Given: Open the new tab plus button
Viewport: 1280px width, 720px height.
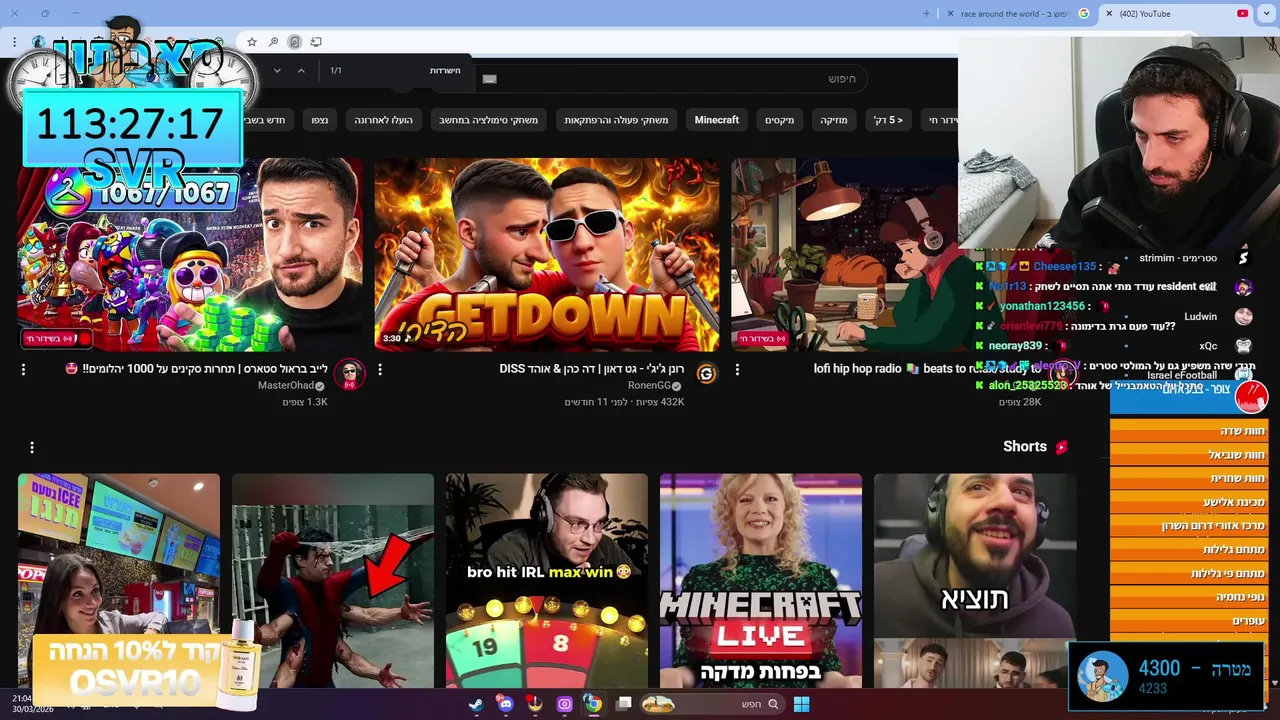Looking at the screenshot, I should (x=926, y=14).
